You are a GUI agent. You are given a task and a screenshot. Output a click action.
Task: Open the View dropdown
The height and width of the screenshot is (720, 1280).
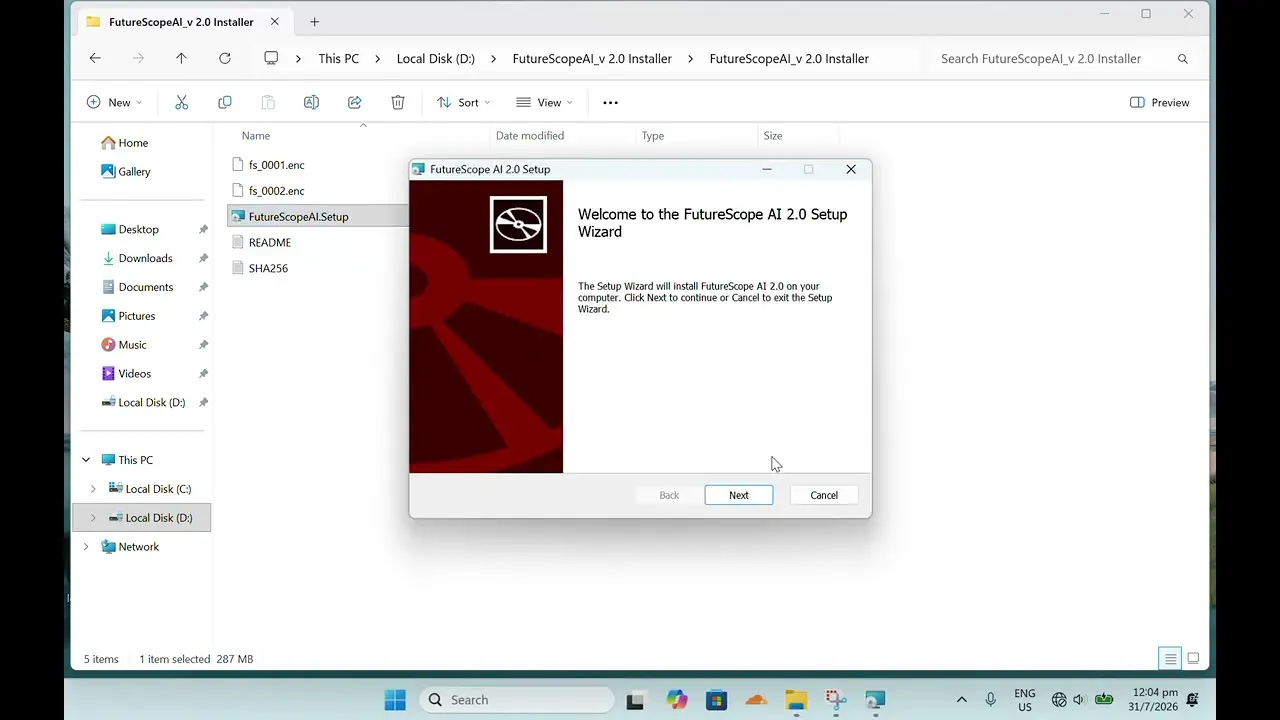click(x=544, y=102)
